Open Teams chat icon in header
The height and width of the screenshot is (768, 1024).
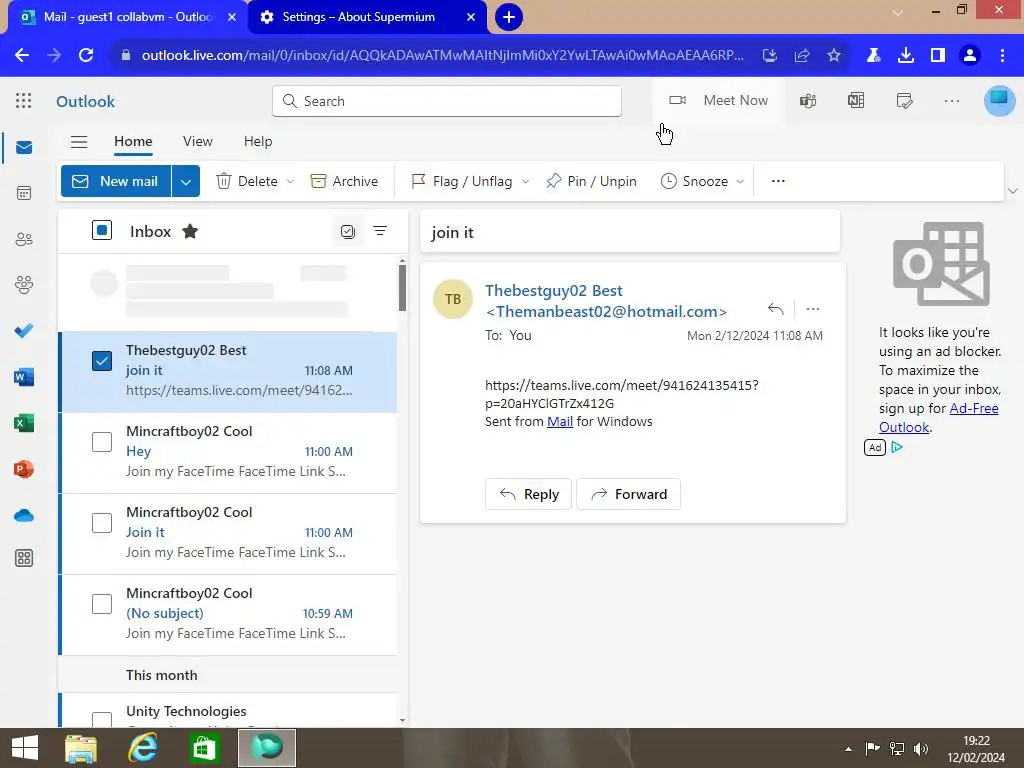coord(808,101)
